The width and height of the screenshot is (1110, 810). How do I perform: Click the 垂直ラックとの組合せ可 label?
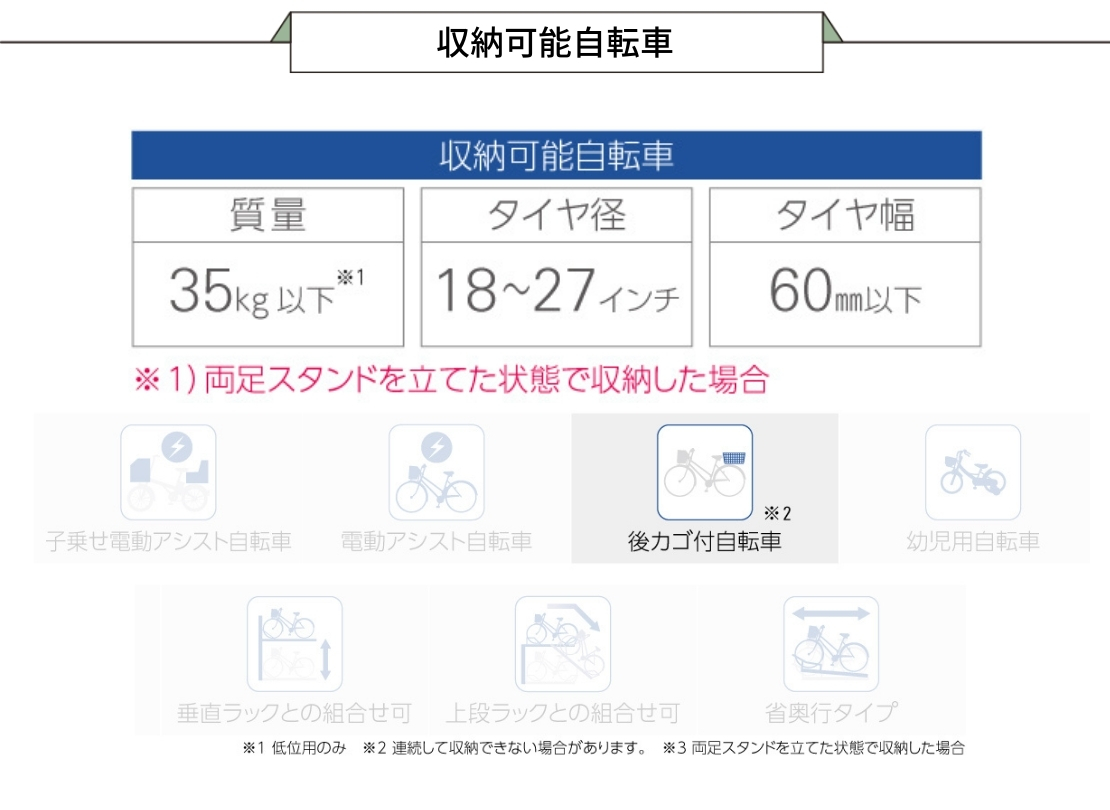click(294, 713)
